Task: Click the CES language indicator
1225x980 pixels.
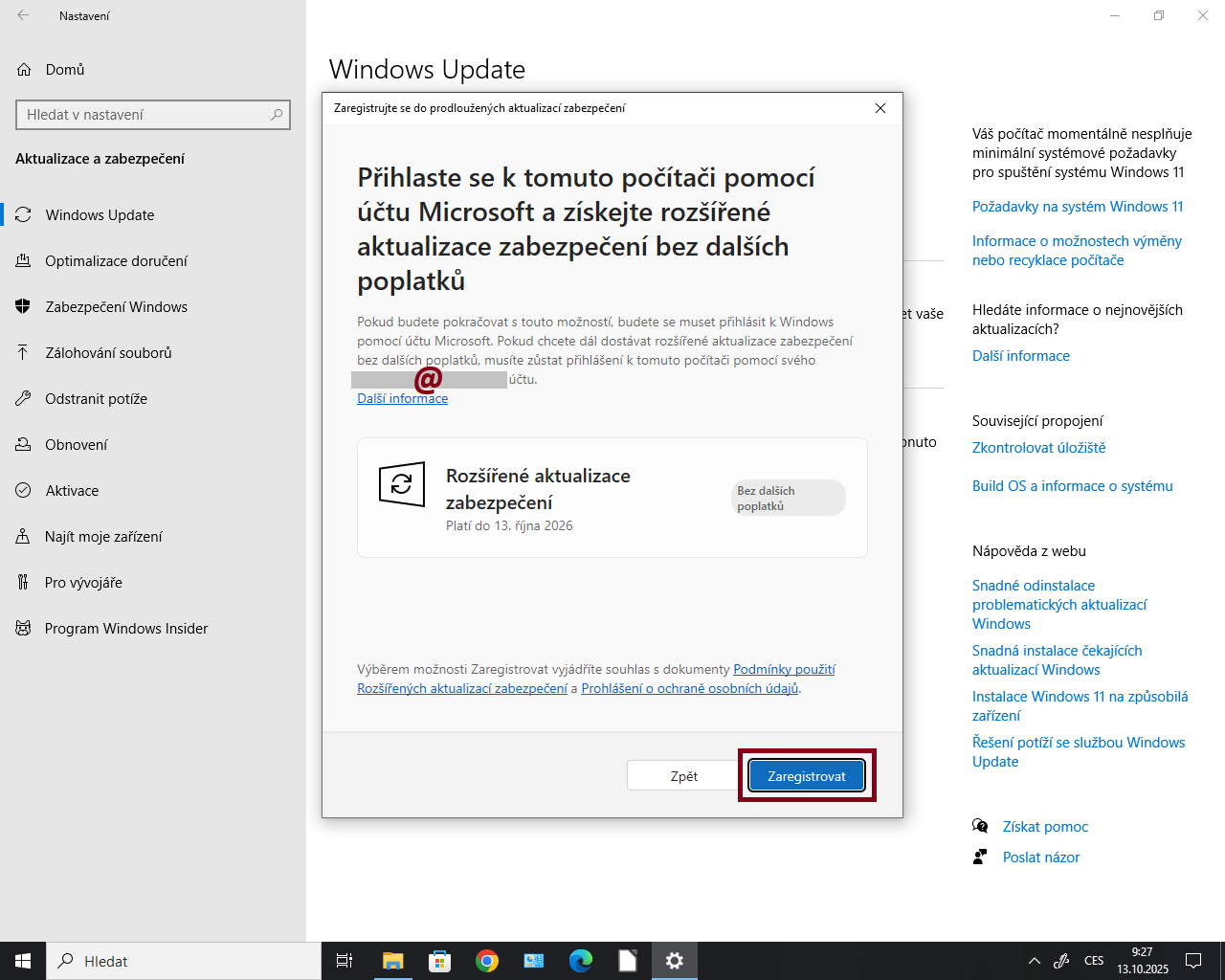Action: coord(1094,961)
